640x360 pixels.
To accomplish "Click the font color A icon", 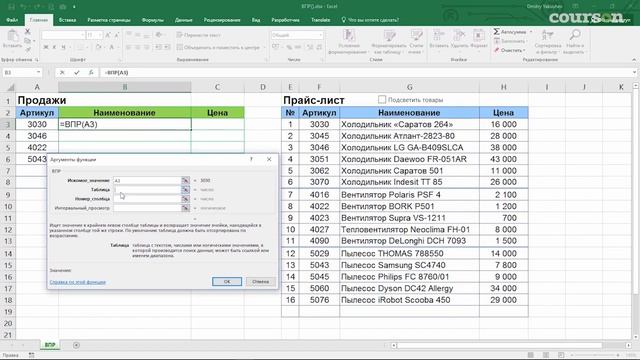I will pyautogui.click(x=111, y=47).
